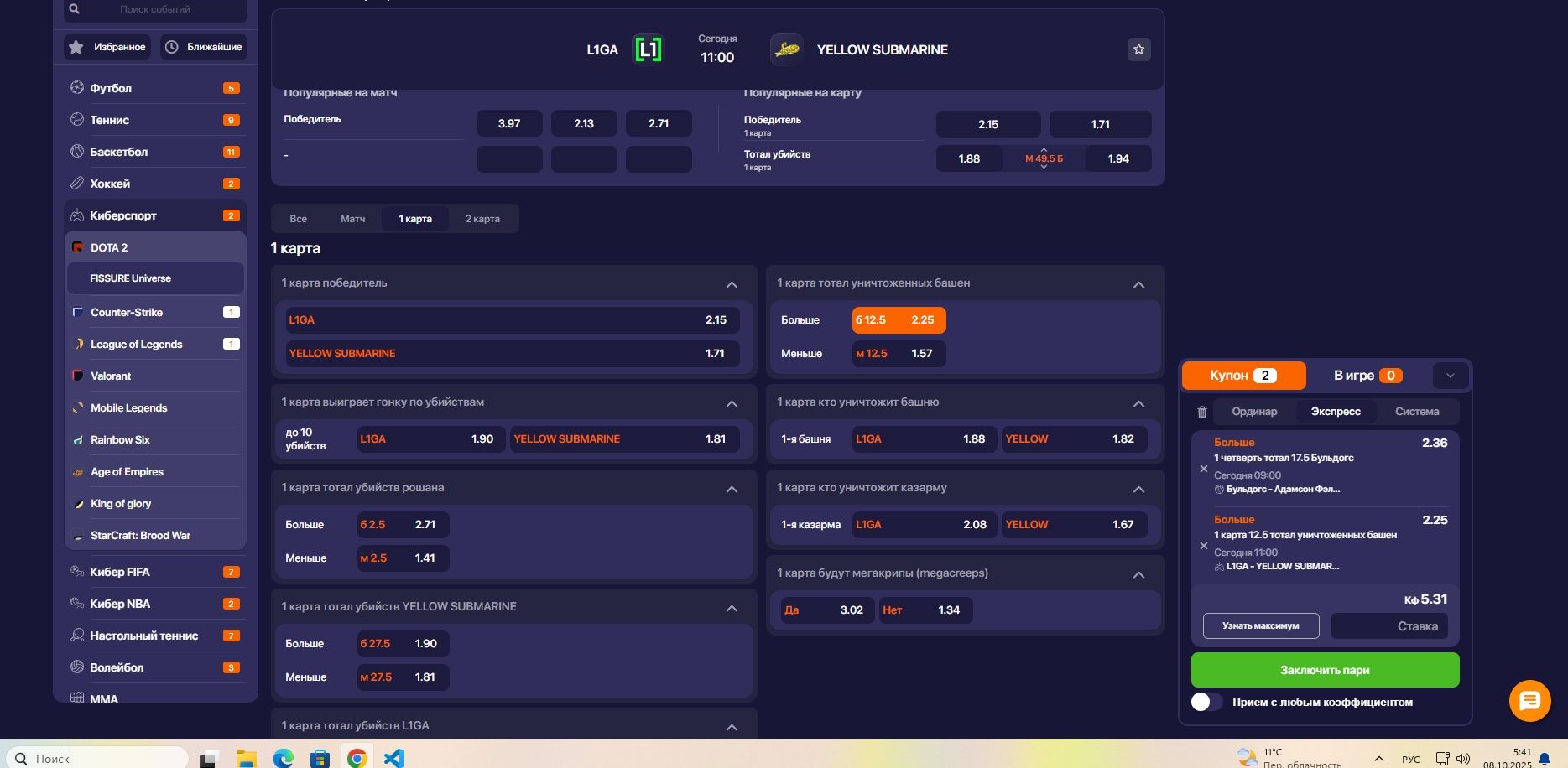This screenshot has height=768, width=1568.
Task: Remove L1GA - YELLOW SUBMARINE bet from coupon
Action: (1203, 546)
